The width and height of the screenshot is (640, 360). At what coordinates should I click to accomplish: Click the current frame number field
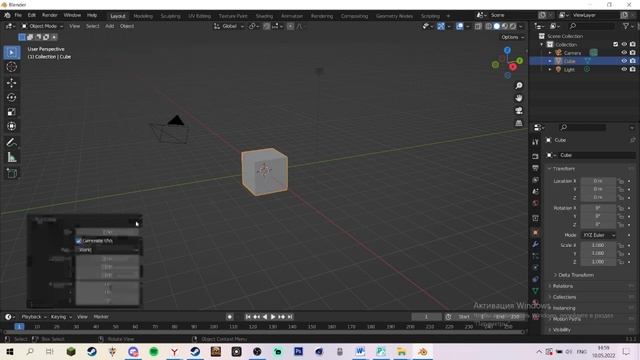[x=426, y=317]
